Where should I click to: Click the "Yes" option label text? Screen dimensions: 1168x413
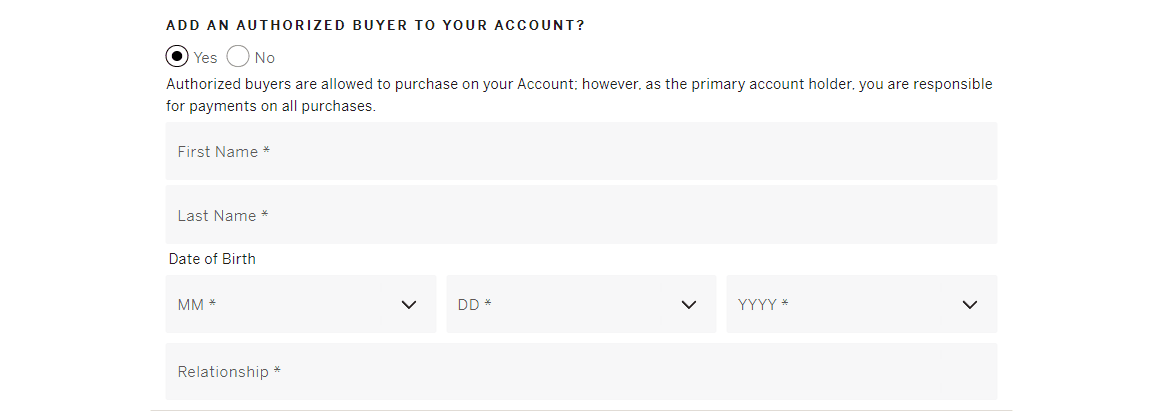click(x=206, y=58)
